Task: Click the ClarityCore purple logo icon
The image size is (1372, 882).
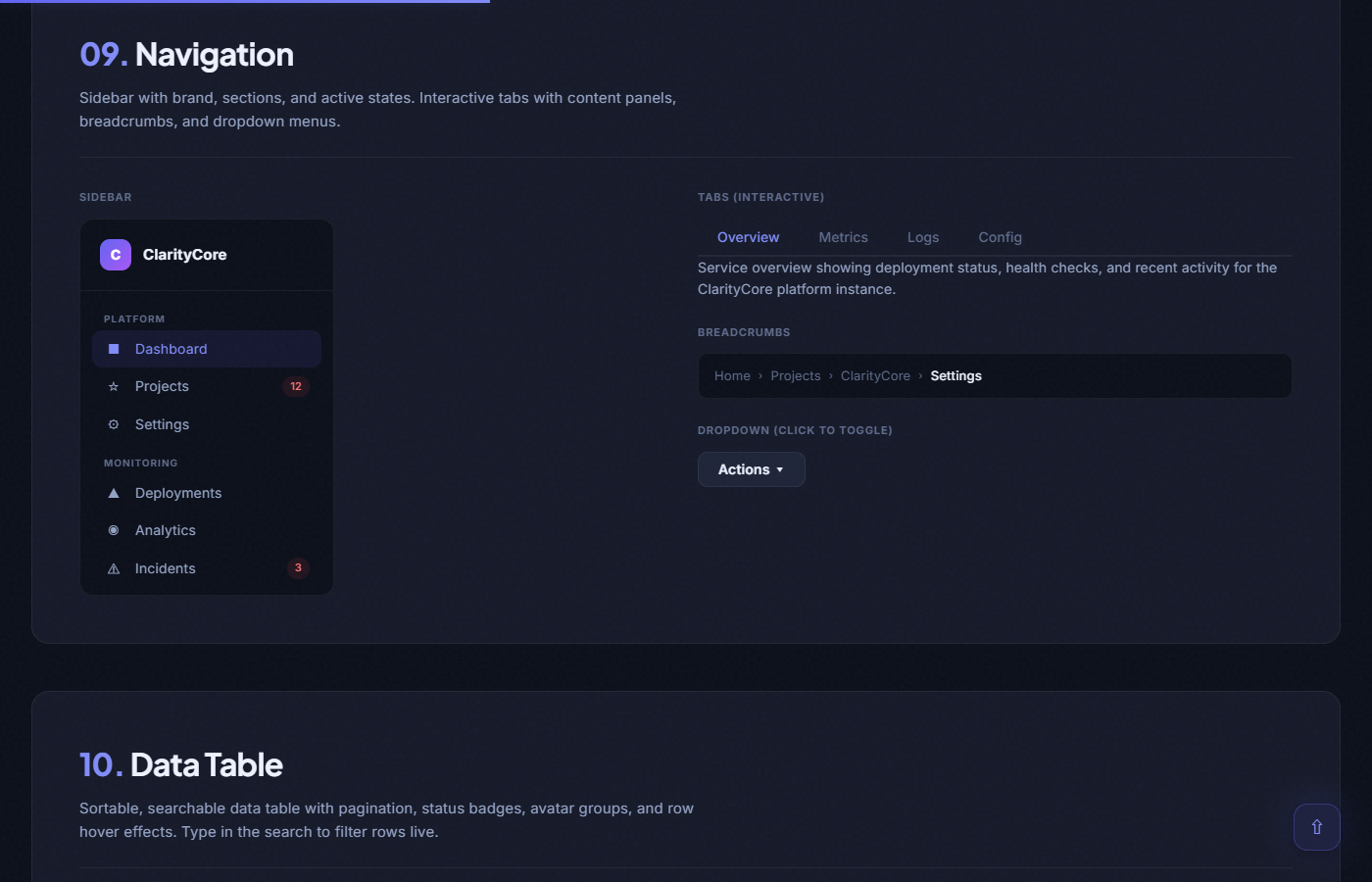Action: tap(116, 255)
